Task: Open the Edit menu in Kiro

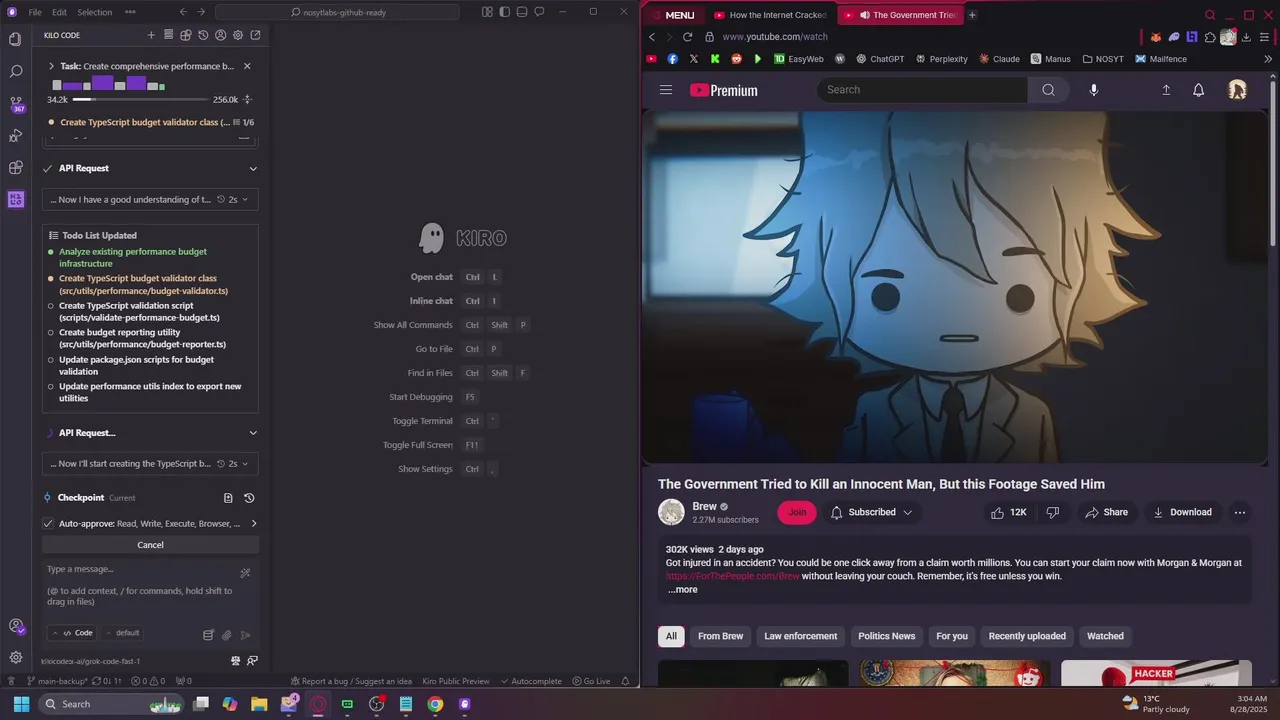Action: pyautogui.click(x=59, y=12)
